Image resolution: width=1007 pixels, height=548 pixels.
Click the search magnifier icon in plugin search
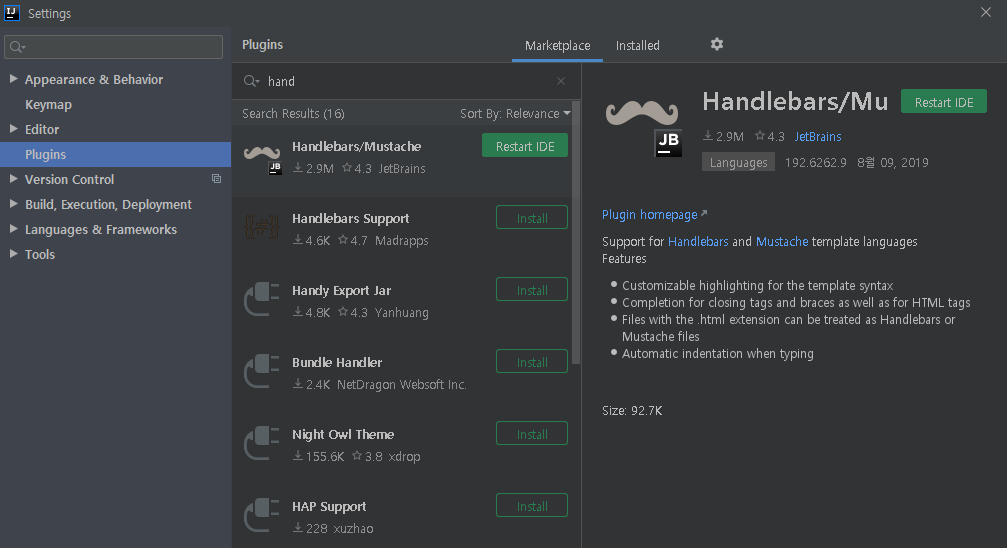251,81
